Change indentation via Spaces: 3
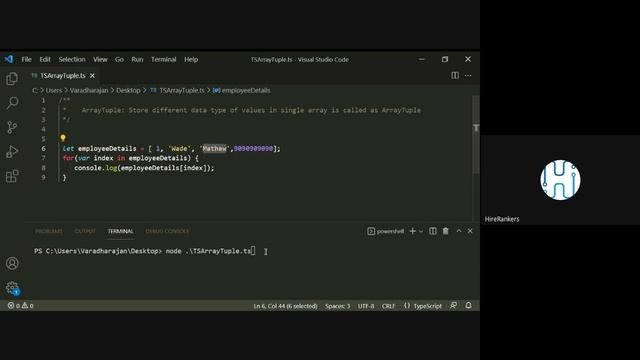Viewport: 640px width, 360px height. coord(338,306)
